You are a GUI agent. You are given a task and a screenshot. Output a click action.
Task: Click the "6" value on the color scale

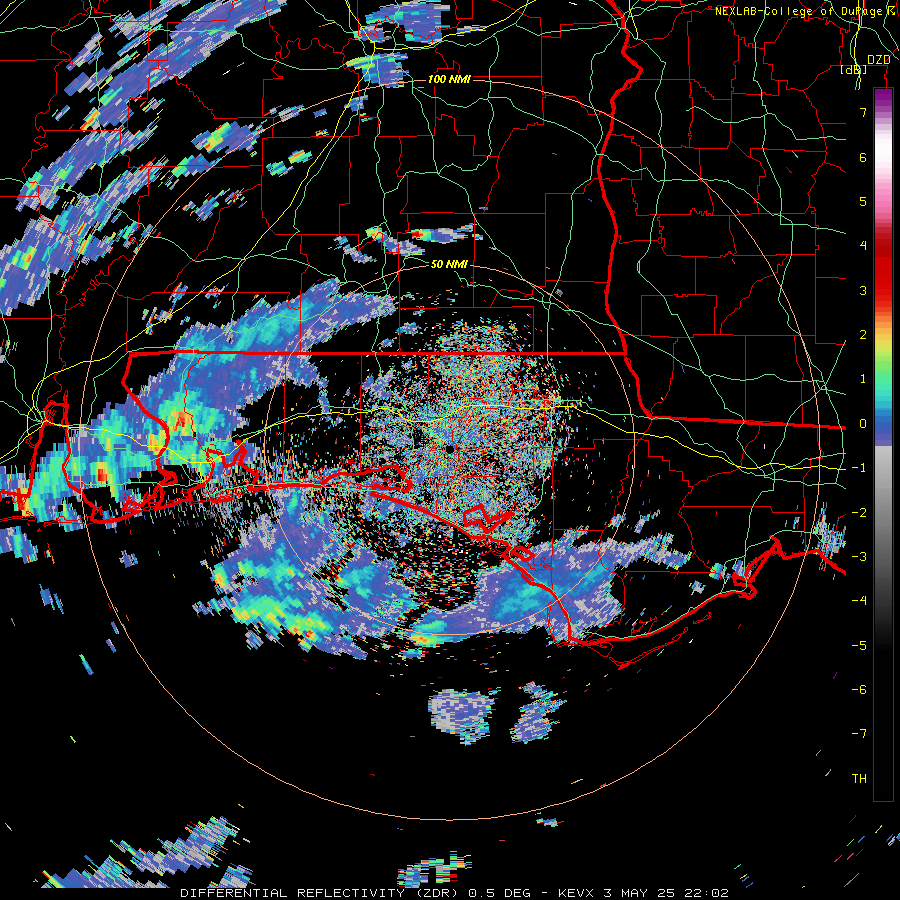tap(863, 157)
